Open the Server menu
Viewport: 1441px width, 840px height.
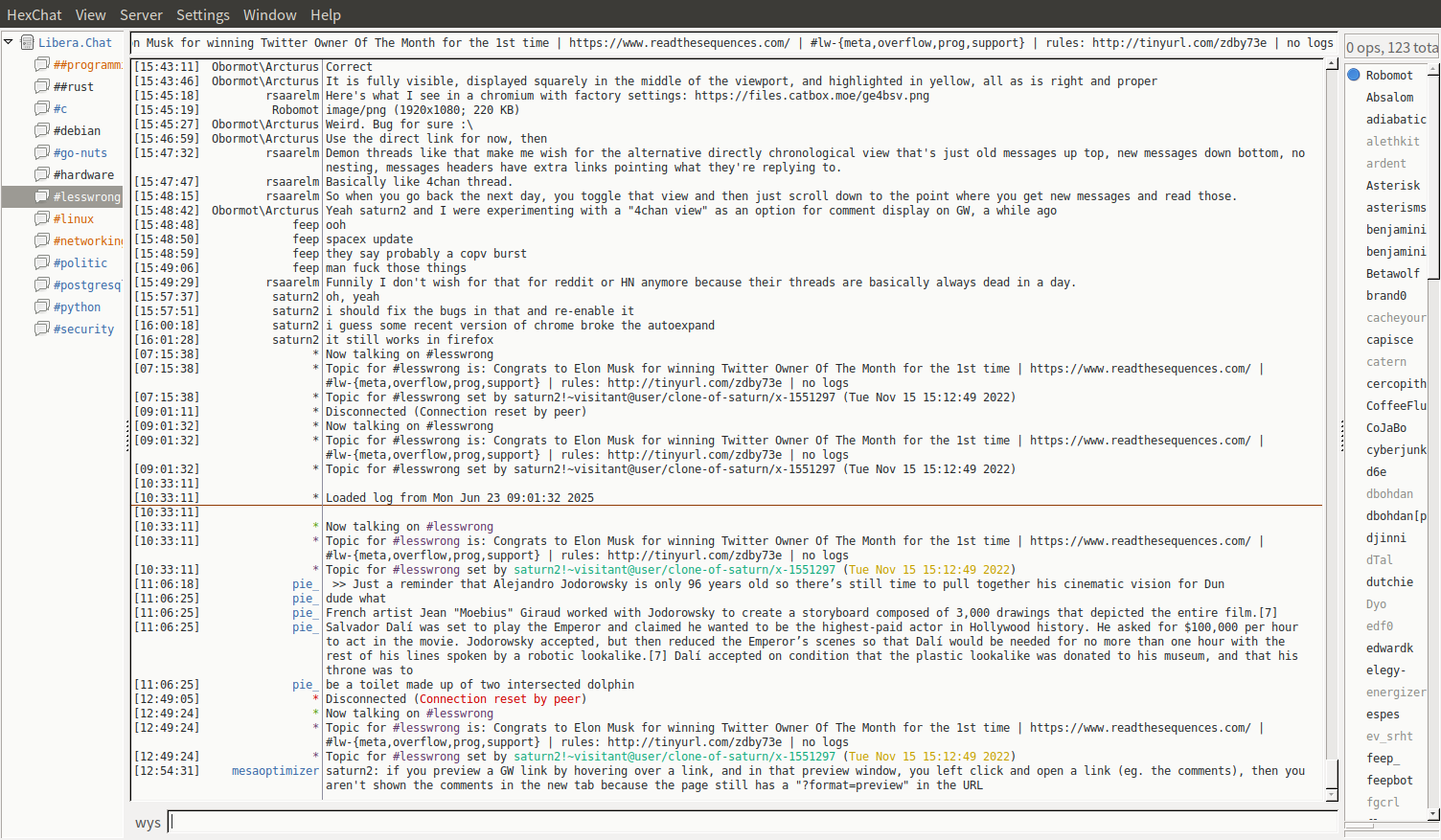coord(141,14)
